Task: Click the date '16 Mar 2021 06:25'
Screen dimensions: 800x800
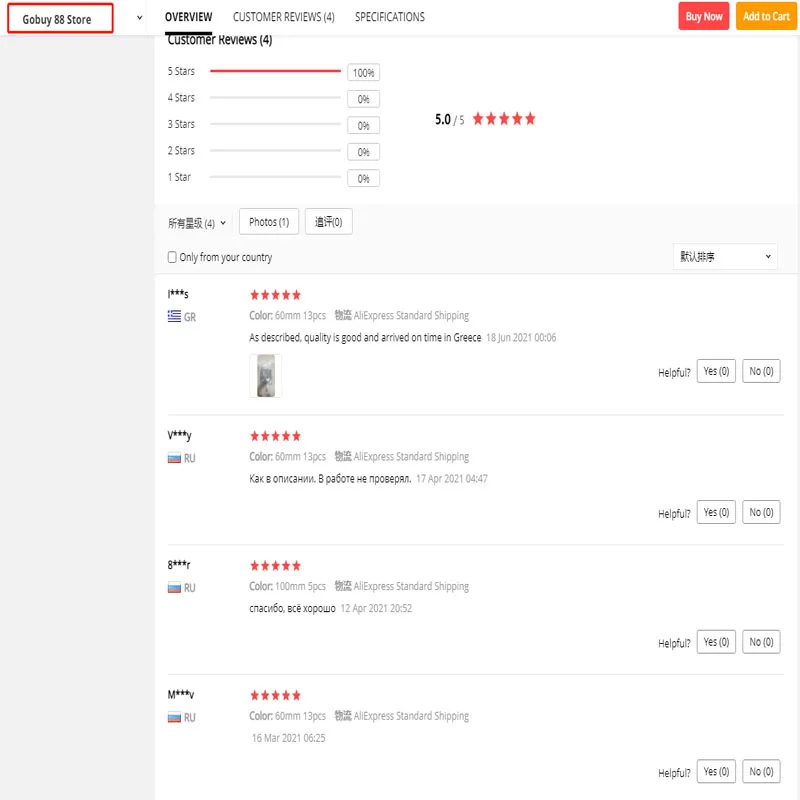Action: click(288, 738)
